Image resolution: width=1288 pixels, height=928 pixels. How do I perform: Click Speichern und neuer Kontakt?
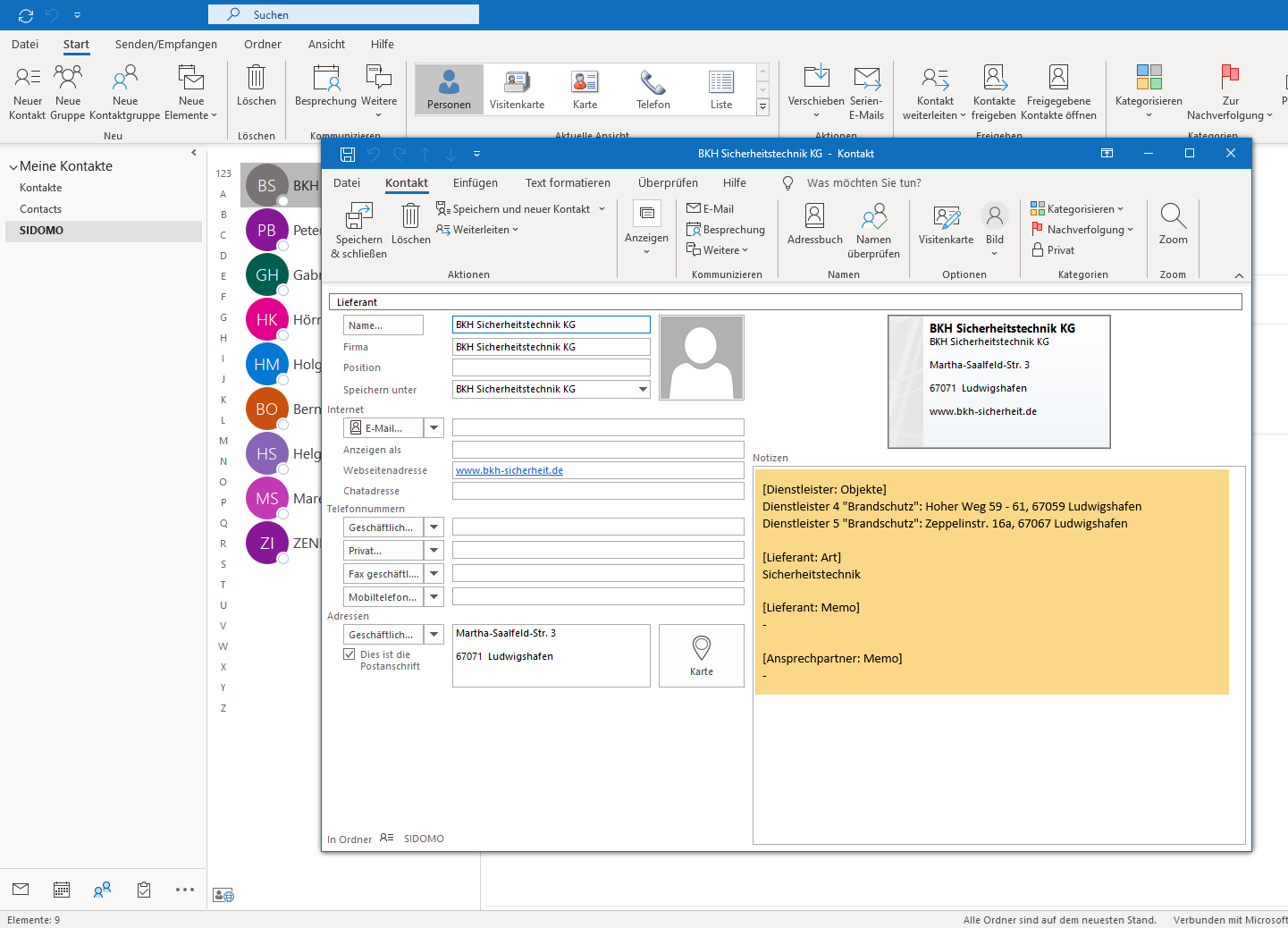pyautogui.click(x=513, y=209)
